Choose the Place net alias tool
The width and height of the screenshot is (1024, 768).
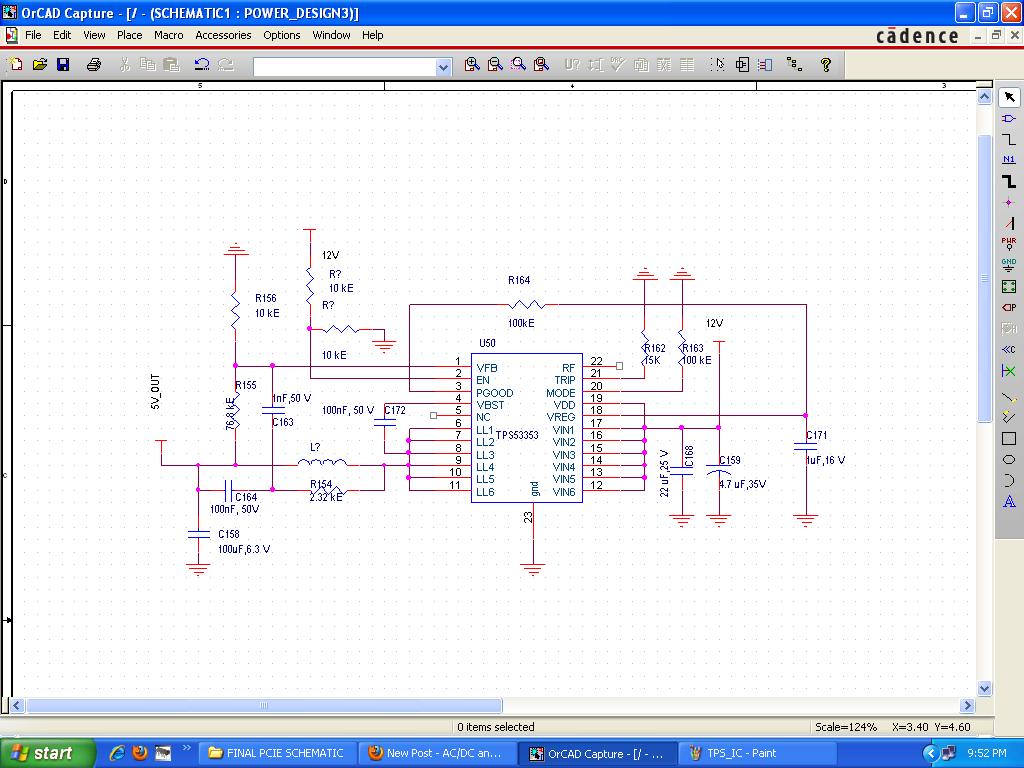1009,161
